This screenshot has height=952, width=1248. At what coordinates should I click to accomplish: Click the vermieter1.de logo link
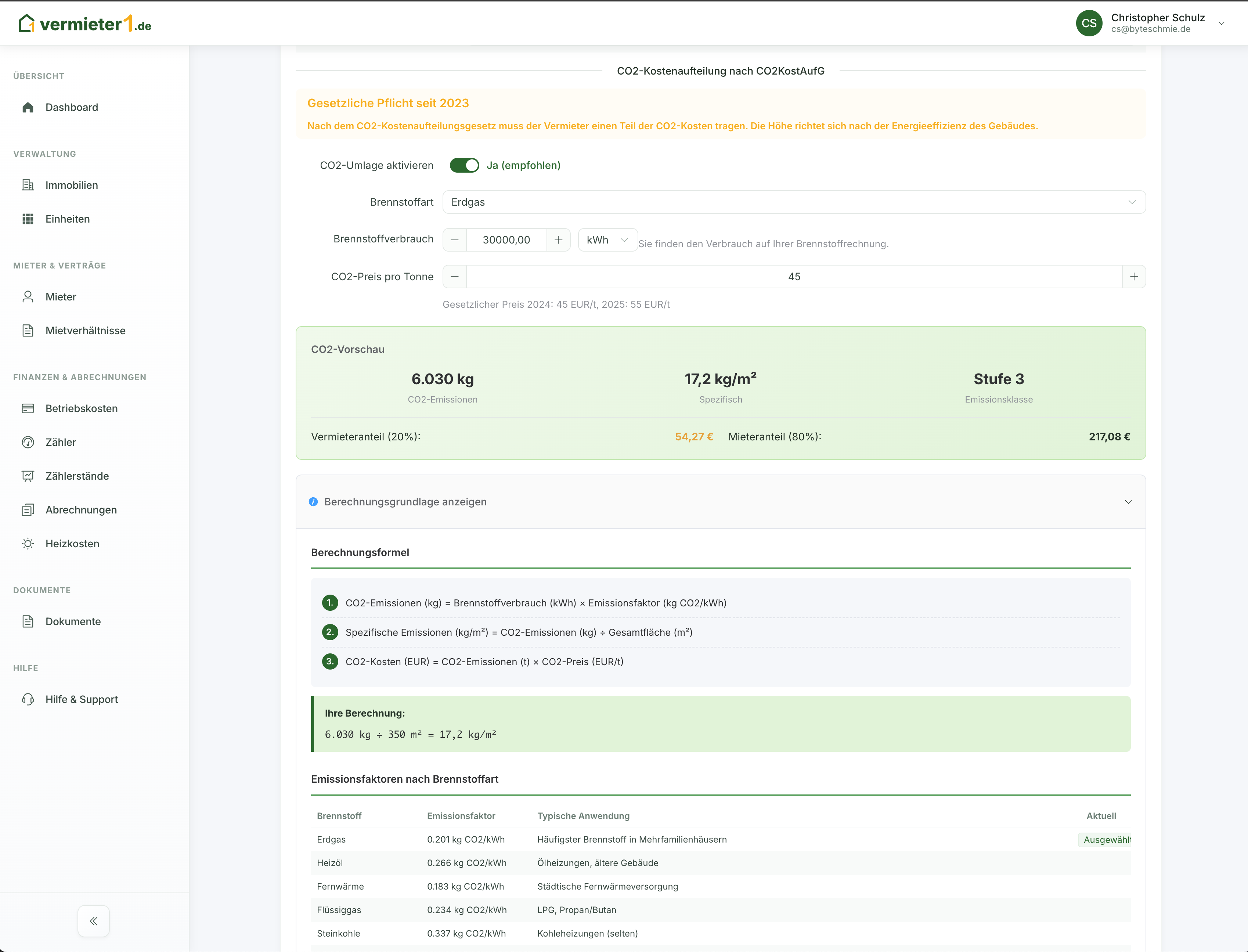coord(85,24)
